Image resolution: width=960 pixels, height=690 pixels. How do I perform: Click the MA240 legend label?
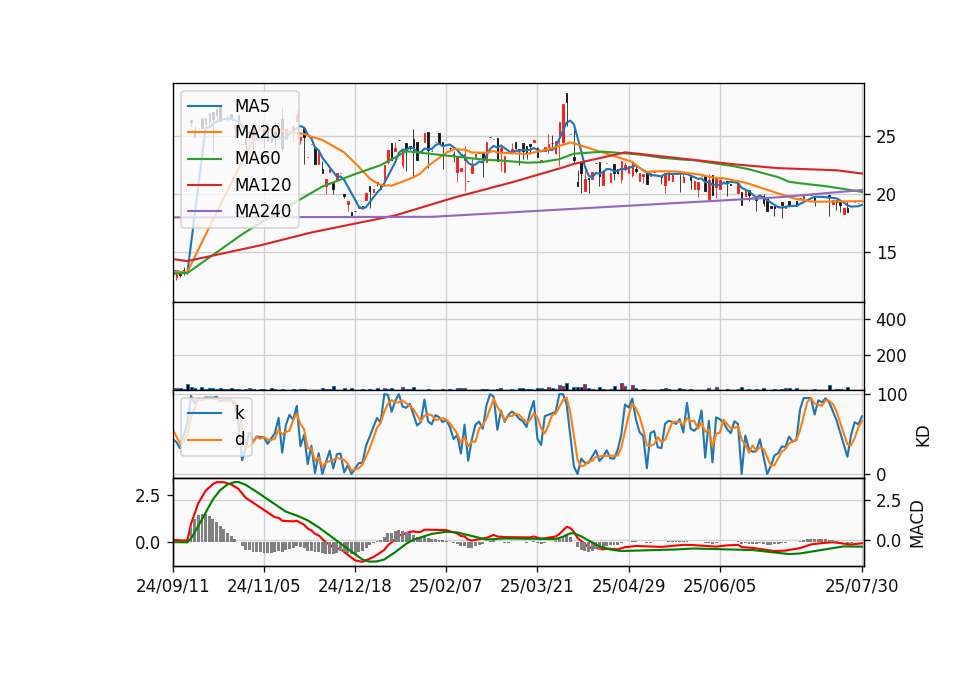tap(263, 211)
